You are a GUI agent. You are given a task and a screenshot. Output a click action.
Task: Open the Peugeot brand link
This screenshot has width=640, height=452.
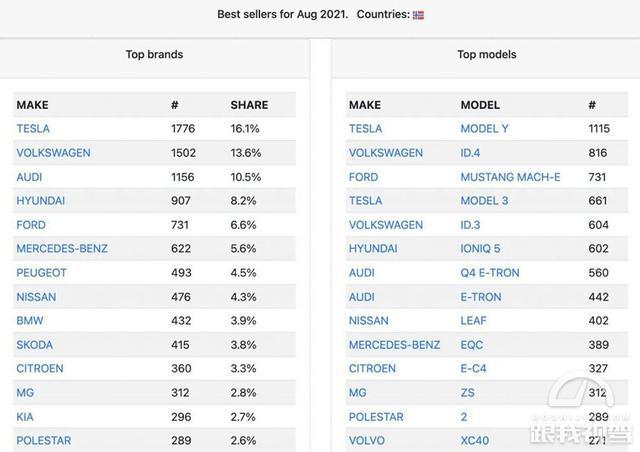[41, 273]
